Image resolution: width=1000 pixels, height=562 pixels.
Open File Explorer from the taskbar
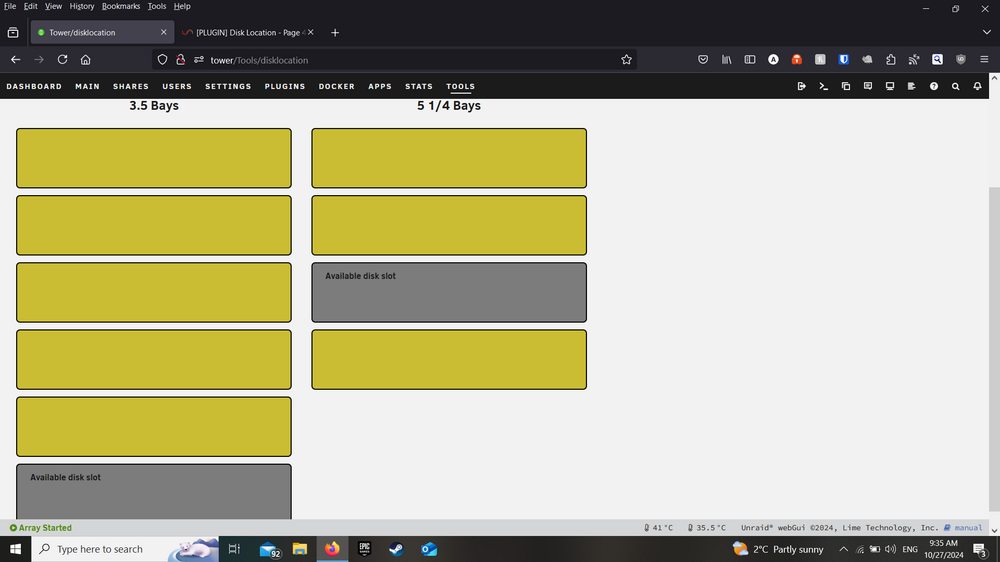point(300,549)
